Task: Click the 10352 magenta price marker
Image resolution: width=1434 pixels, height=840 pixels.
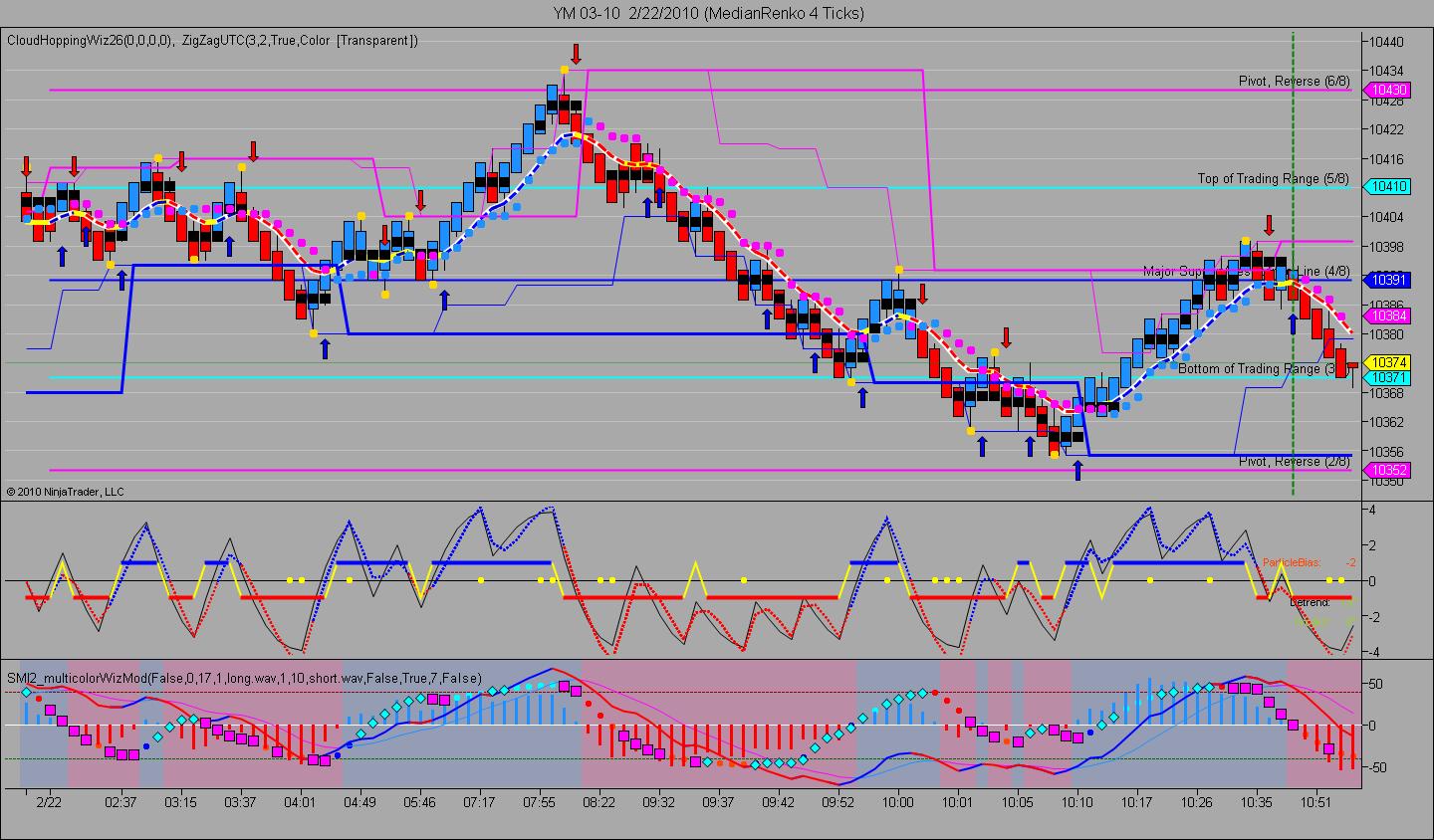Action: click(x=1387, y=470)
